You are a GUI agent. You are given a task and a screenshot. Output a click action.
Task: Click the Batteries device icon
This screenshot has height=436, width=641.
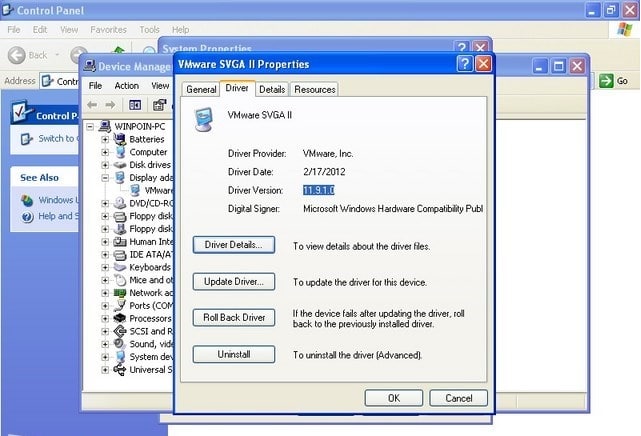(120, 139)
